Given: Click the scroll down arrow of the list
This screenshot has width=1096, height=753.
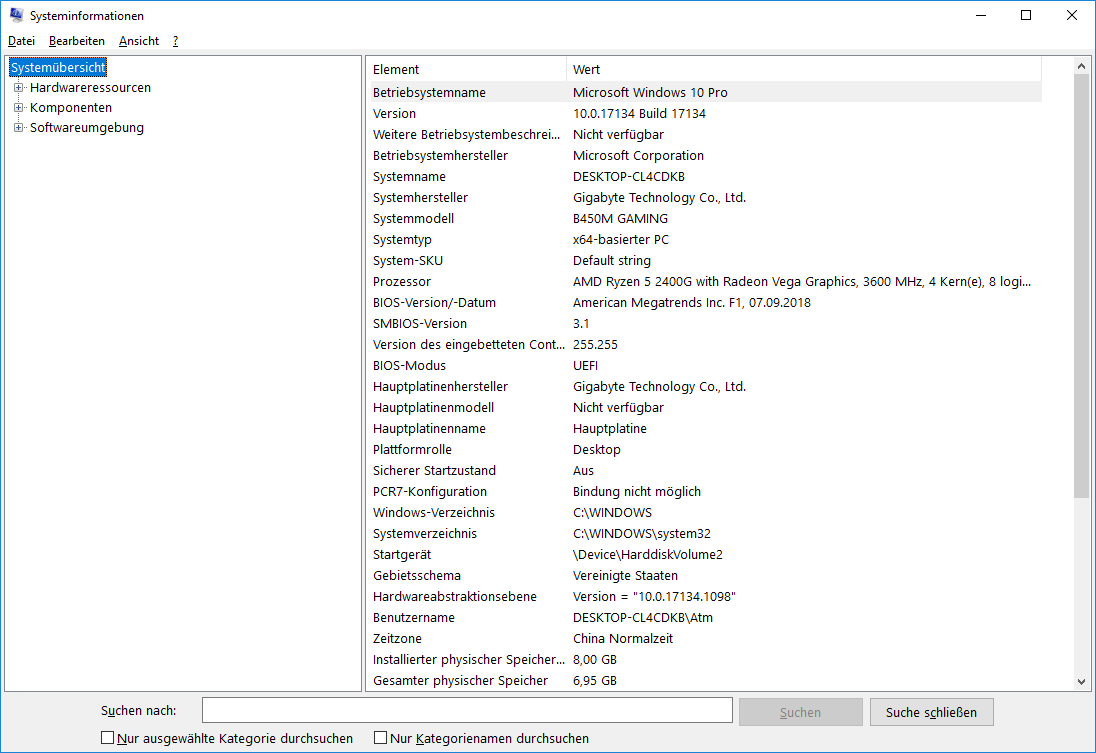Looking at the screenshot, I should point(1081,681).
